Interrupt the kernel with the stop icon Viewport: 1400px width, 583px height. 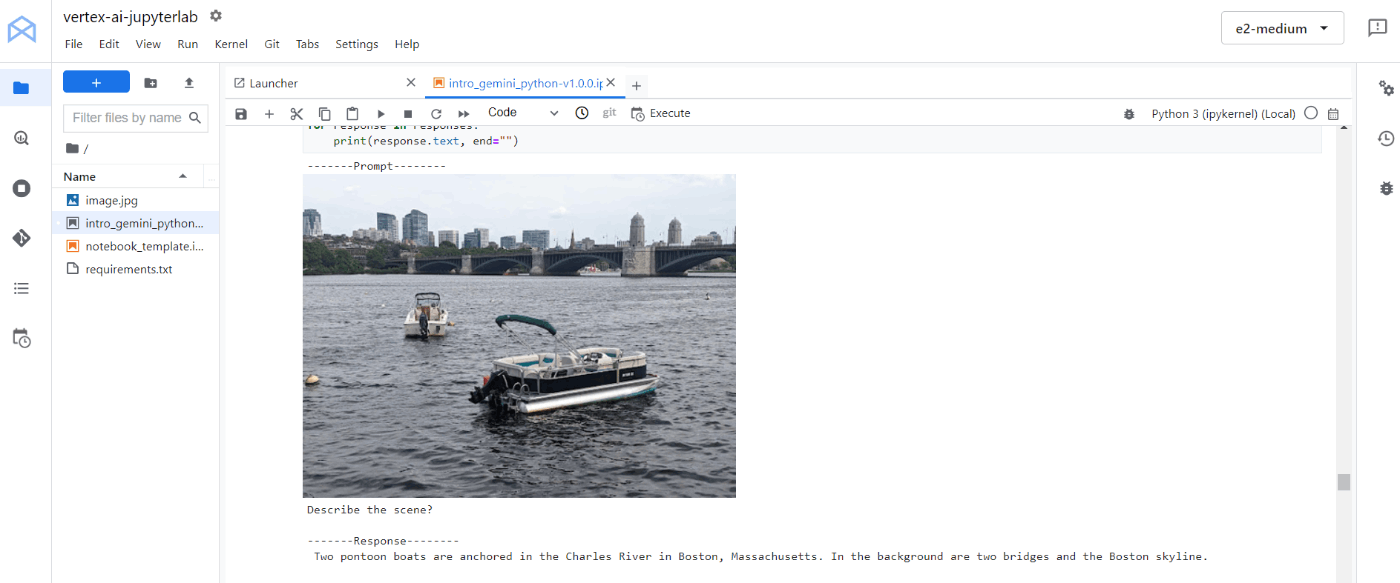pyautogui.click(x=408, y=114)
